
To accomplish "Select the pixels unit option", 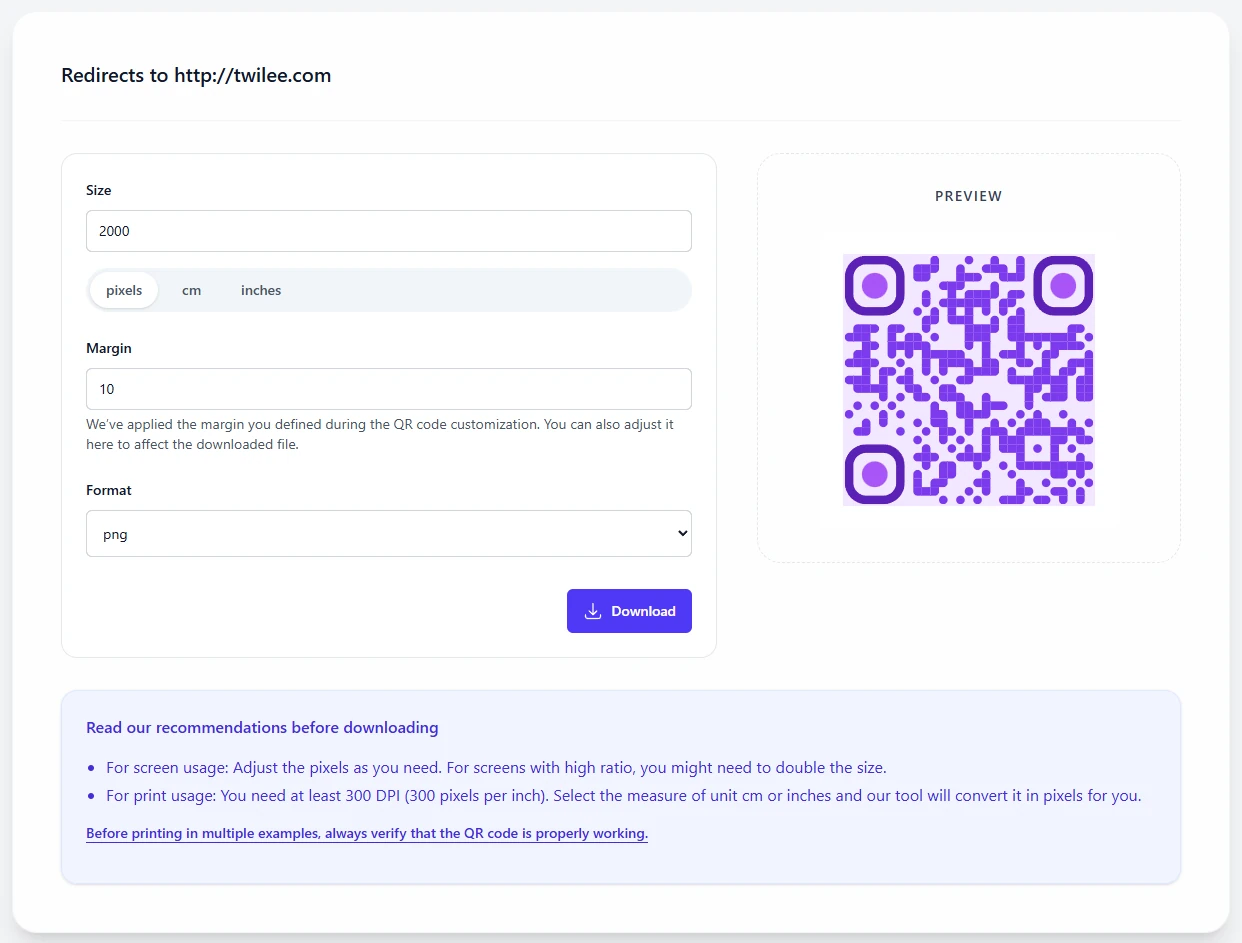I will click(x=123, y=290).
